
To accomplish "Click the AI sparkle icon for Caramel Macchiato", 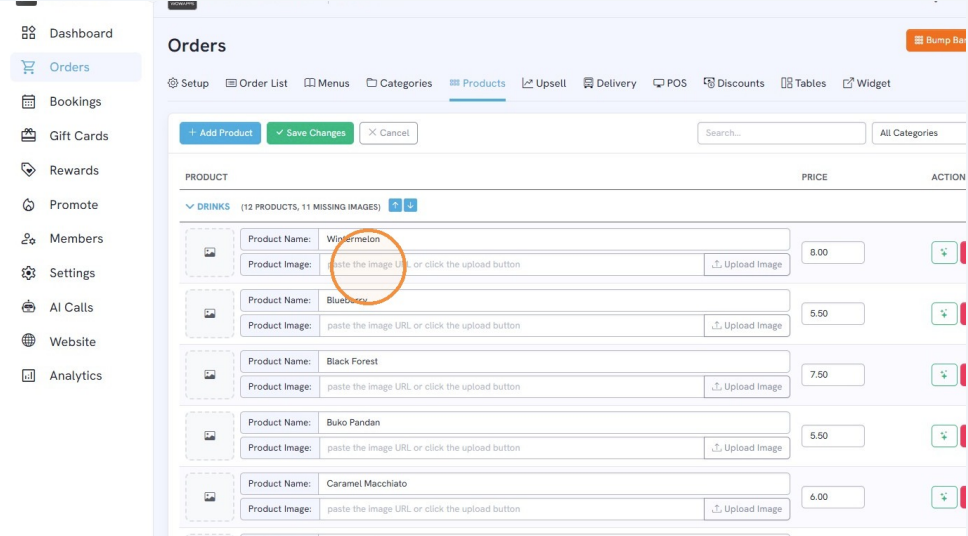I will click(x=944, y=496).
